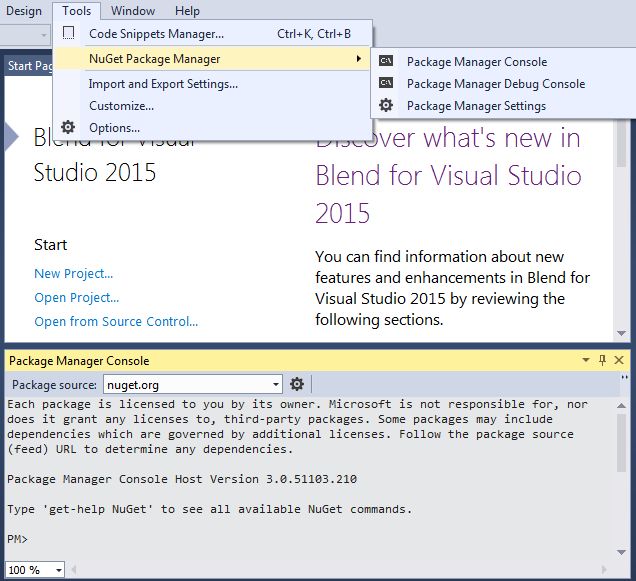Click the console scroll up arrow

pyautogui.click(x=621, y=405)
